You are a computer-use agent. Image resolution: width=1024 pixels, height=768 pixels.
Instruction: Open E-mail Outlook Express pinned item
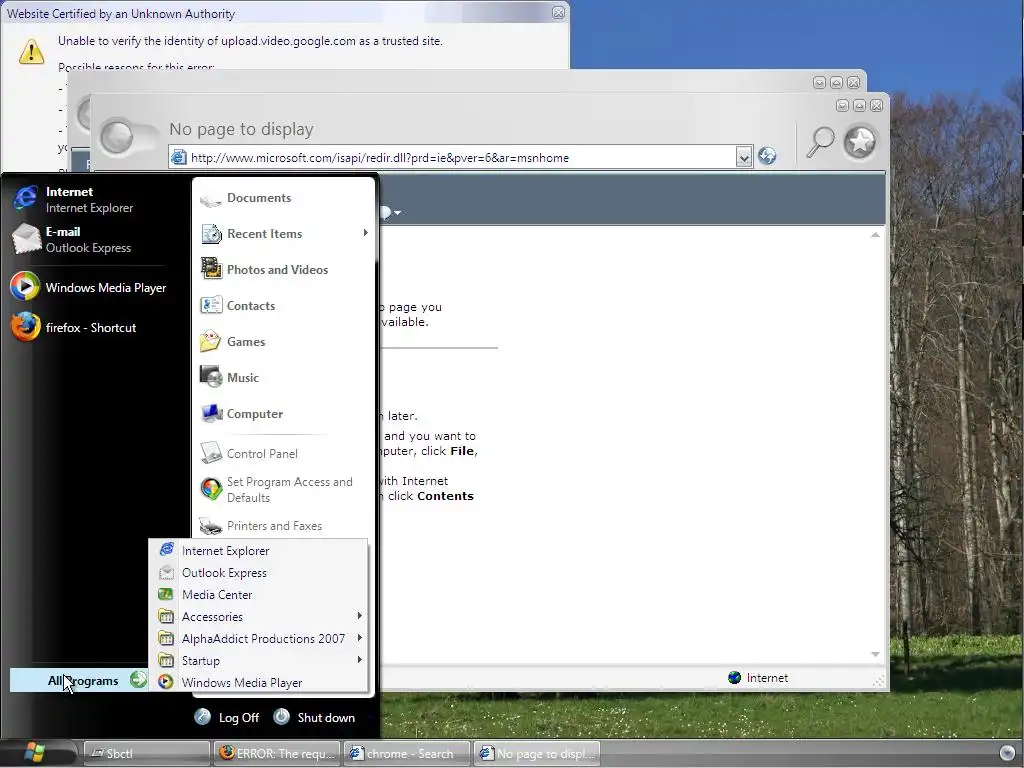point(88,240)
